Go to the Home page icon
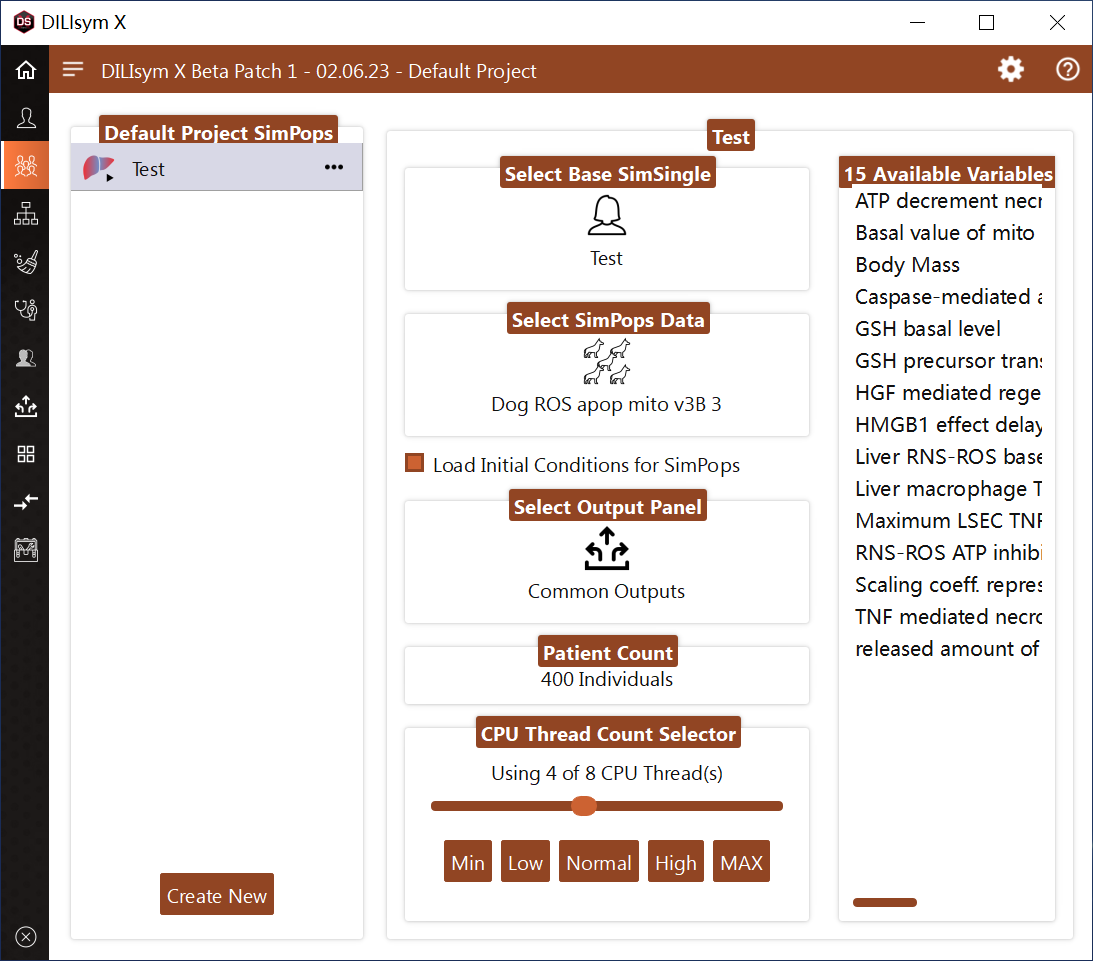The width and height of the screenshot is (1093, 961). 26,70
